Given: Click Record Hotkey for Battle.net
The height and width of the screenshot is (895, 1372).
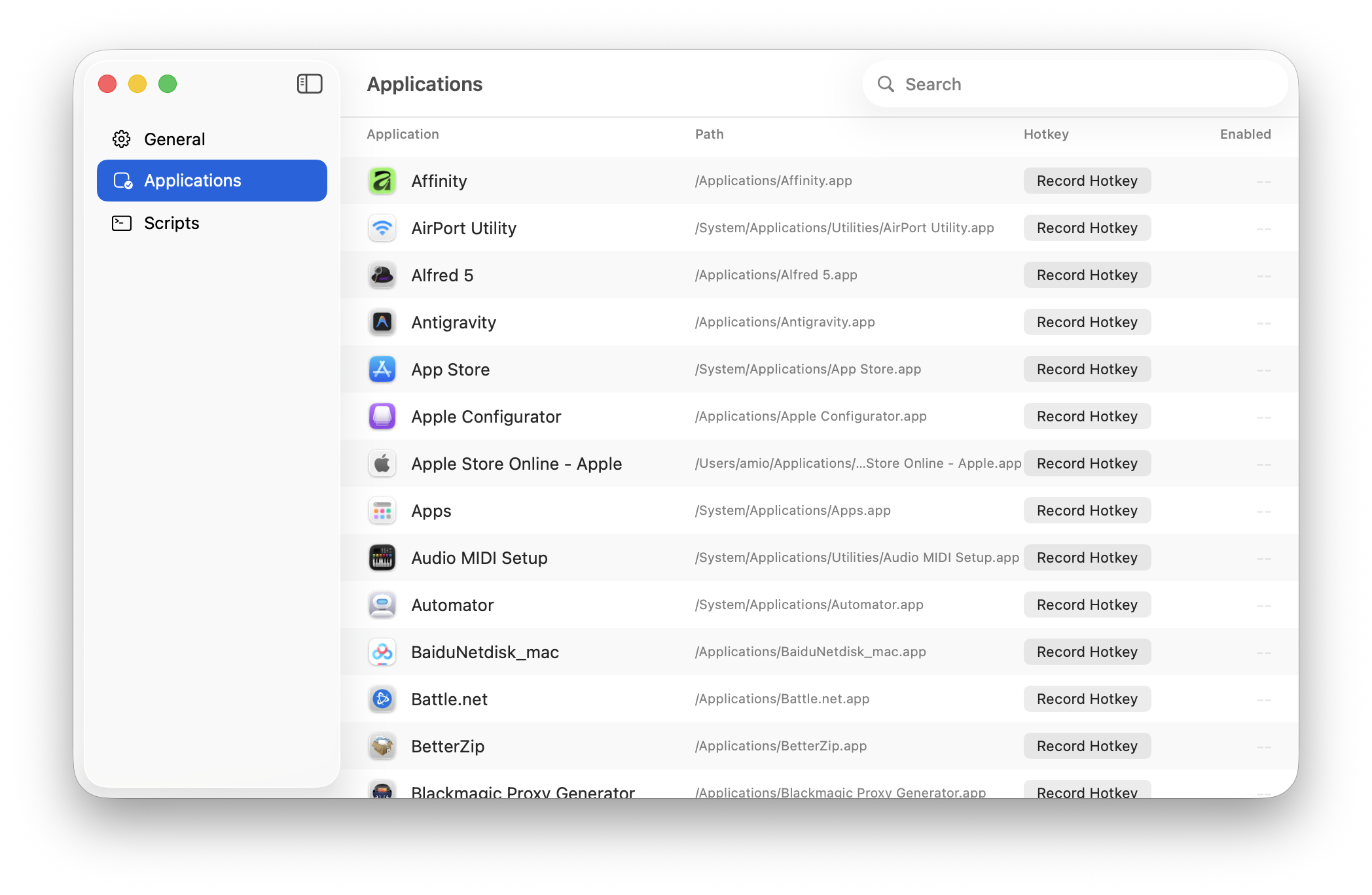Looking at the screenshot, I should [x=1087, y=699].
